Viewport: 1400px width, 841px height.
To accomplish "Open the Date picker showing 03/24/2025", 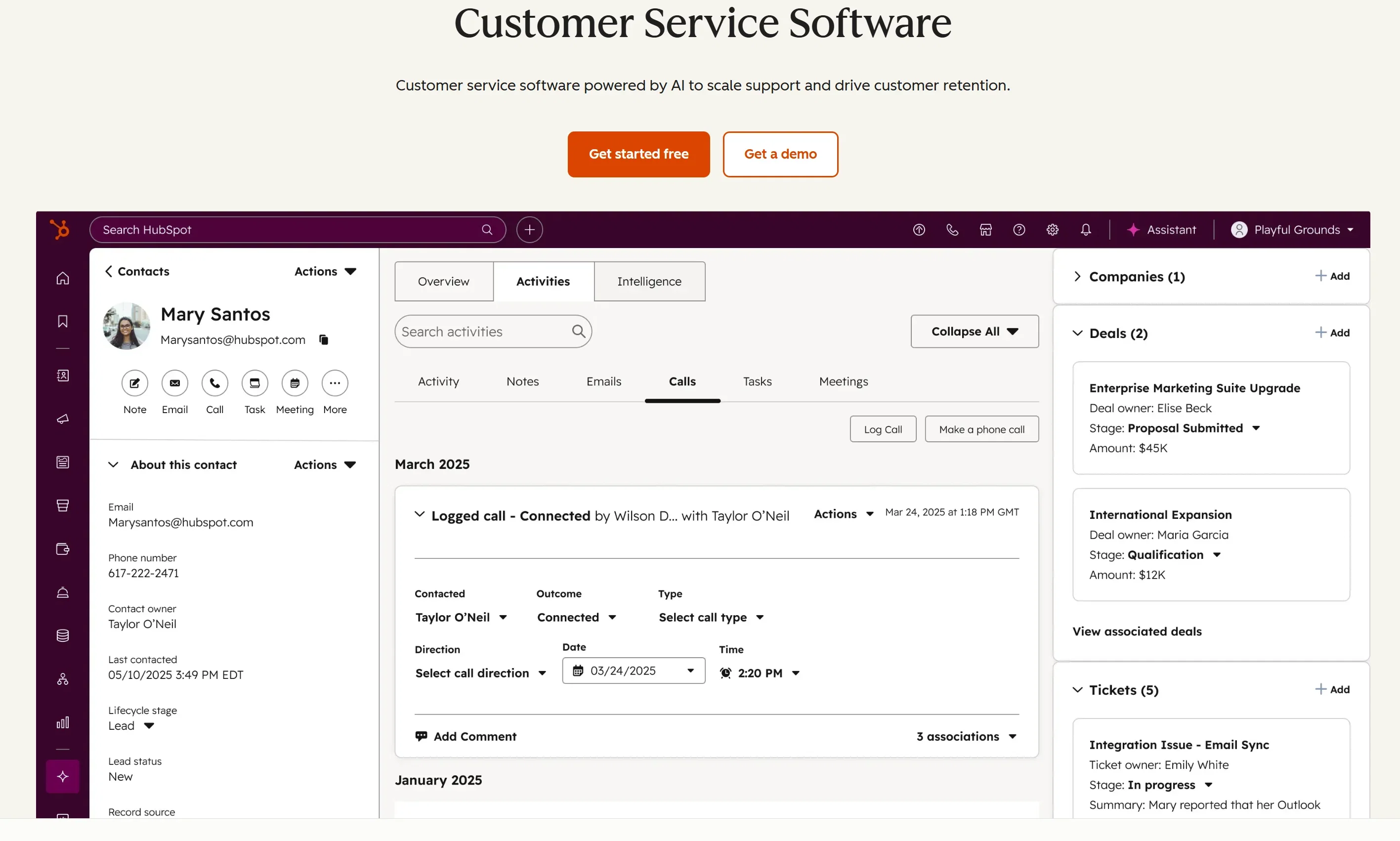I will click(x=634, y=671).
